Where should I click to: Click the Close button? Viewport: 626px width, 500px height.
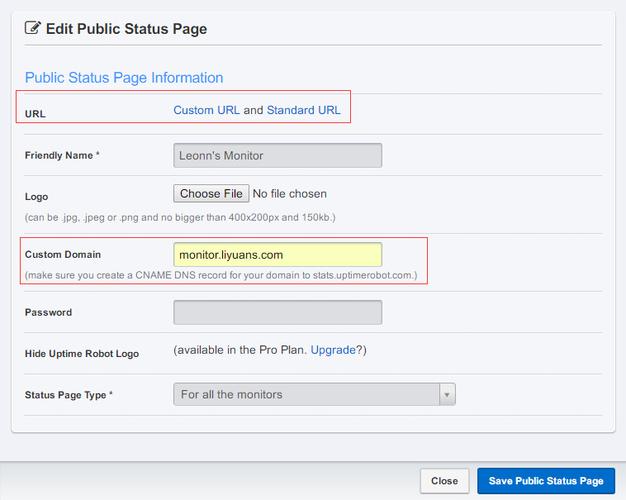click(444, 481)
